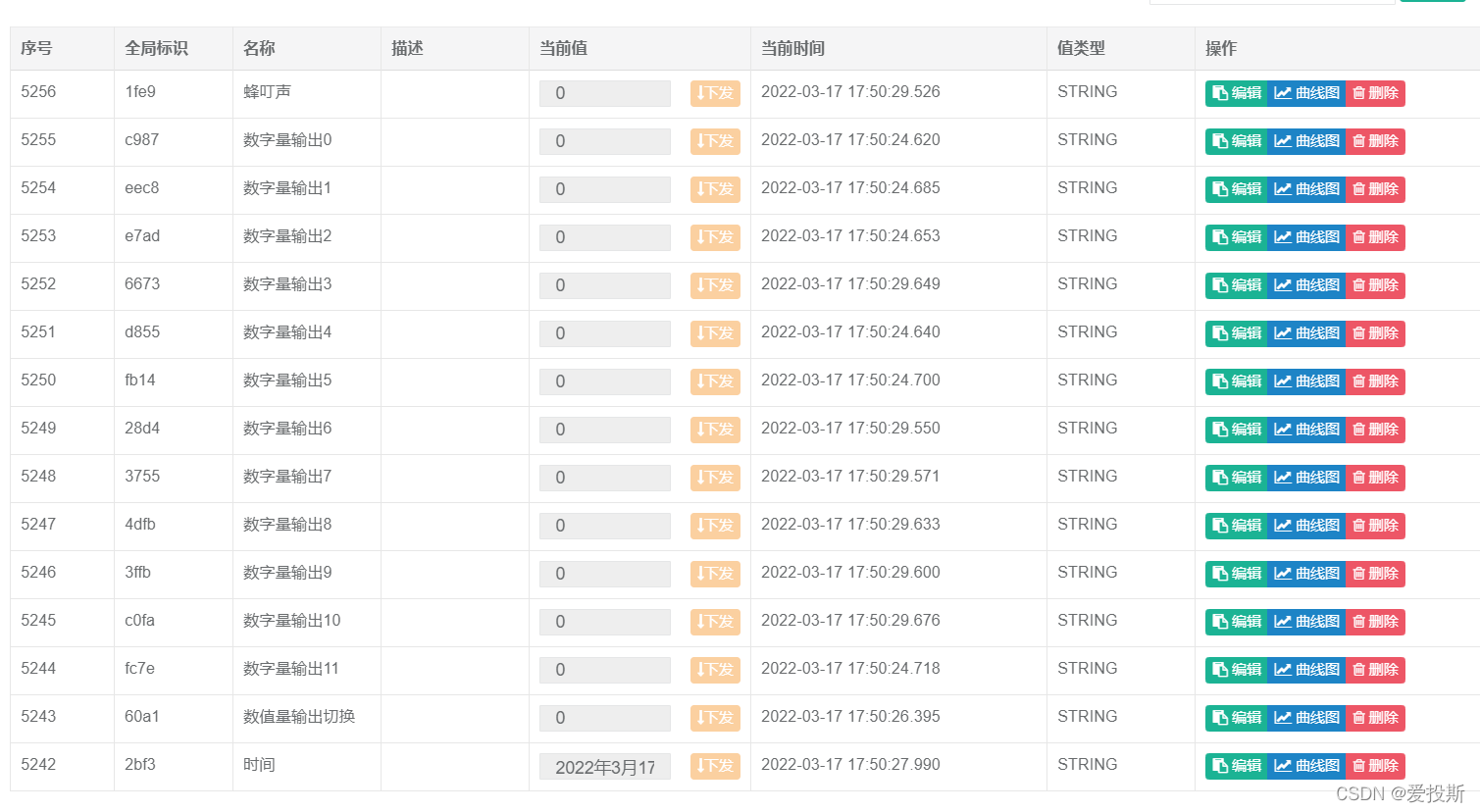Image resolution: width=1480 pixels, height=812 pixels.
Task: Open 曲线图 for 时间 row
Action: click(1306, 766)
